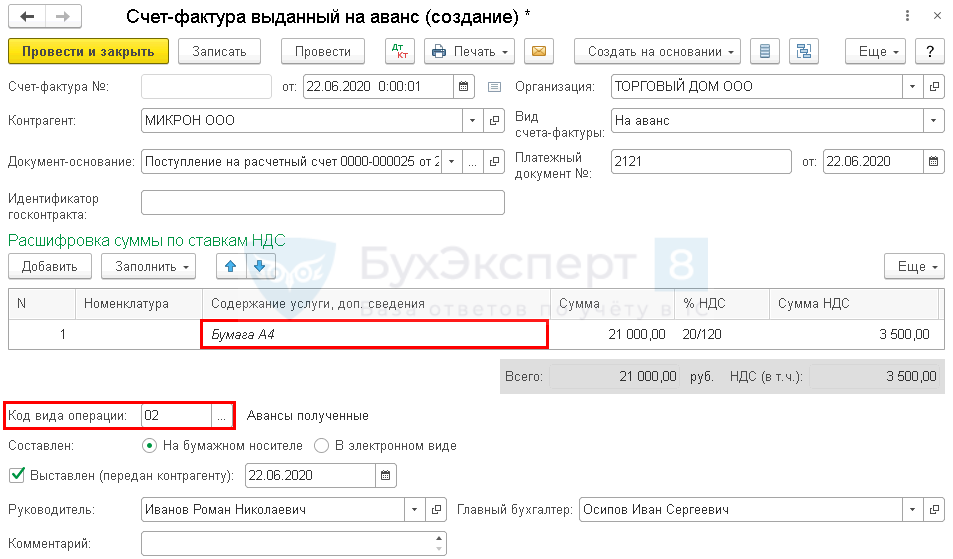Open Документ-основание record form
Image resolution: width=953 pixels, height=559 pixels.
pos(494,162)
